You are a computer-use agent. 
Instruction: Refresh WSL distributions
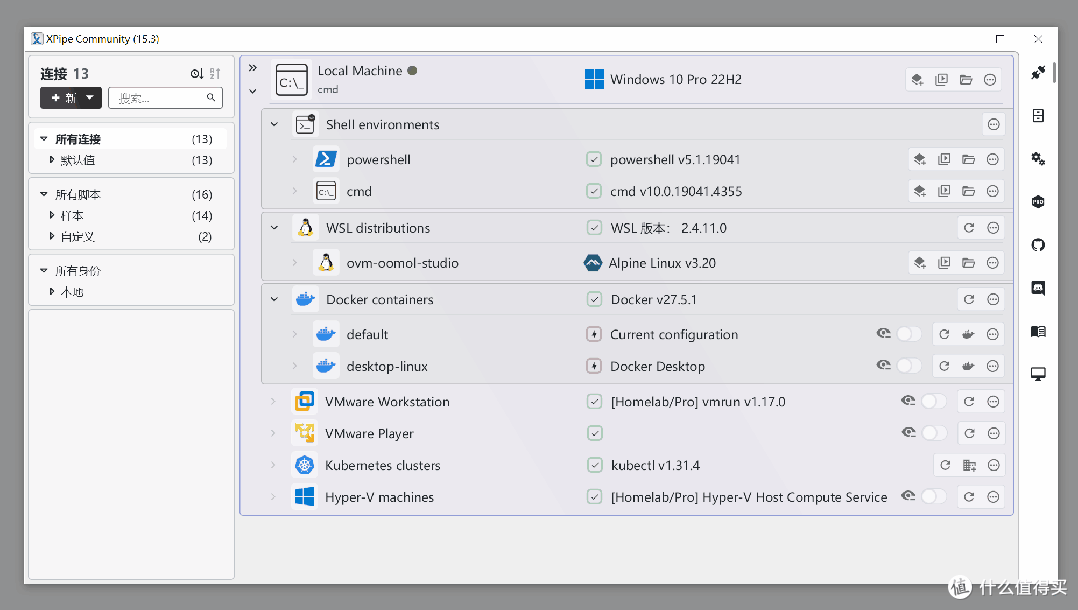tap(969, 228)
